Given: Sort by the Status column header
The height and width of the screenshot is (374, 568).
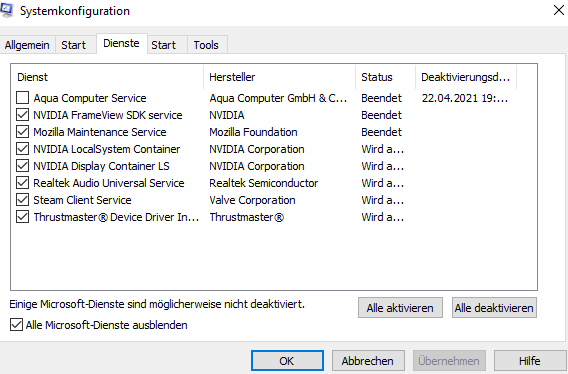Looking at the screenshot, I should (385, 77).
